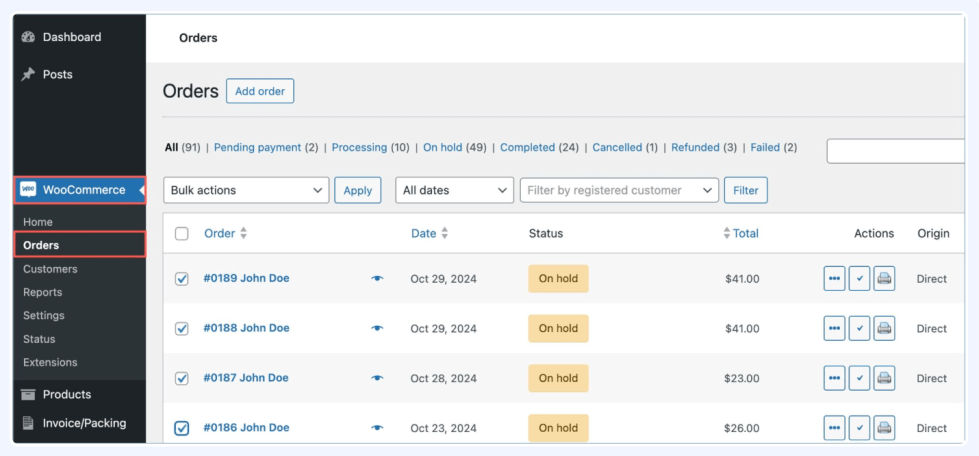This screenshot has height=456, width=979.
Task: Open Status submenu item in sidebar
Action: 39,339
